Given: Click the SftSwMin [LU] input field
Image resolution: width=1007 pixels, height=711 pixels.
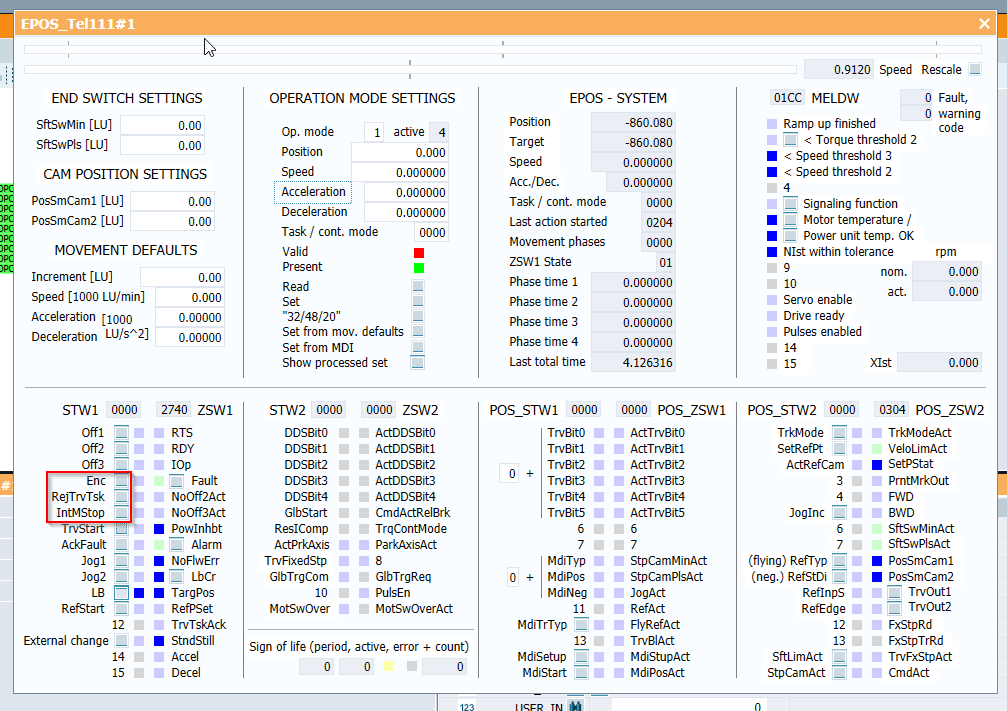Looking at the screenshot, I should (x=162, y=126).
